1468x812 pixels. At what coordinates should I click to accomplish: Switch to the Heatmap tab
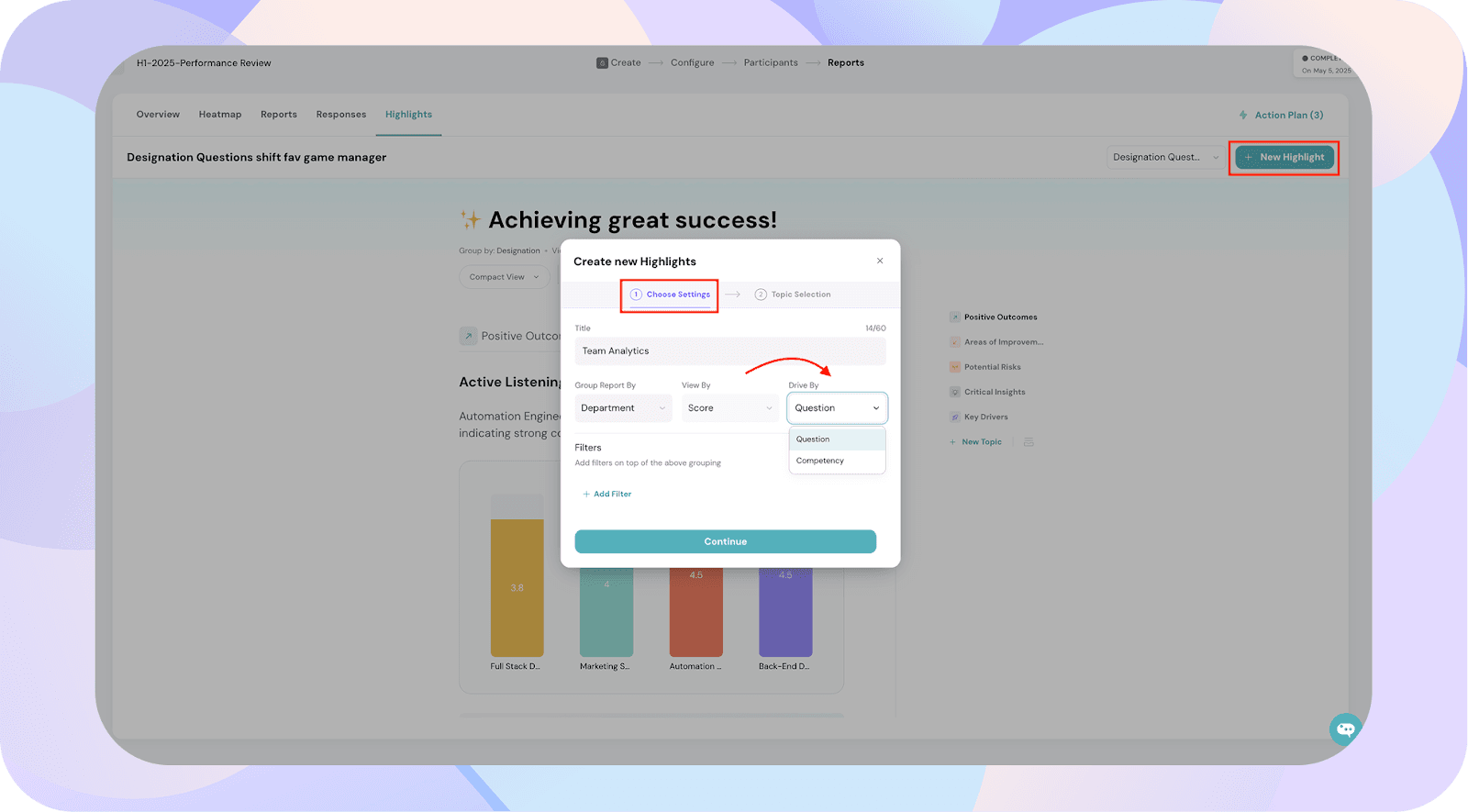click(x=220, y=115)
